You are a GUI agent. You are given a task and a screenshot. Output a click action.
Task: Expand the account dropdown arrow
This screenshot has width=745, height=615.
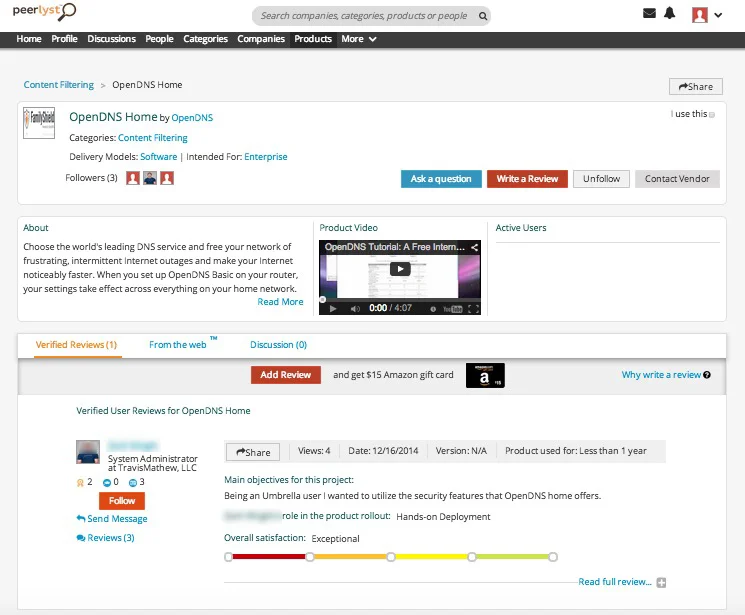pos(718,15)
